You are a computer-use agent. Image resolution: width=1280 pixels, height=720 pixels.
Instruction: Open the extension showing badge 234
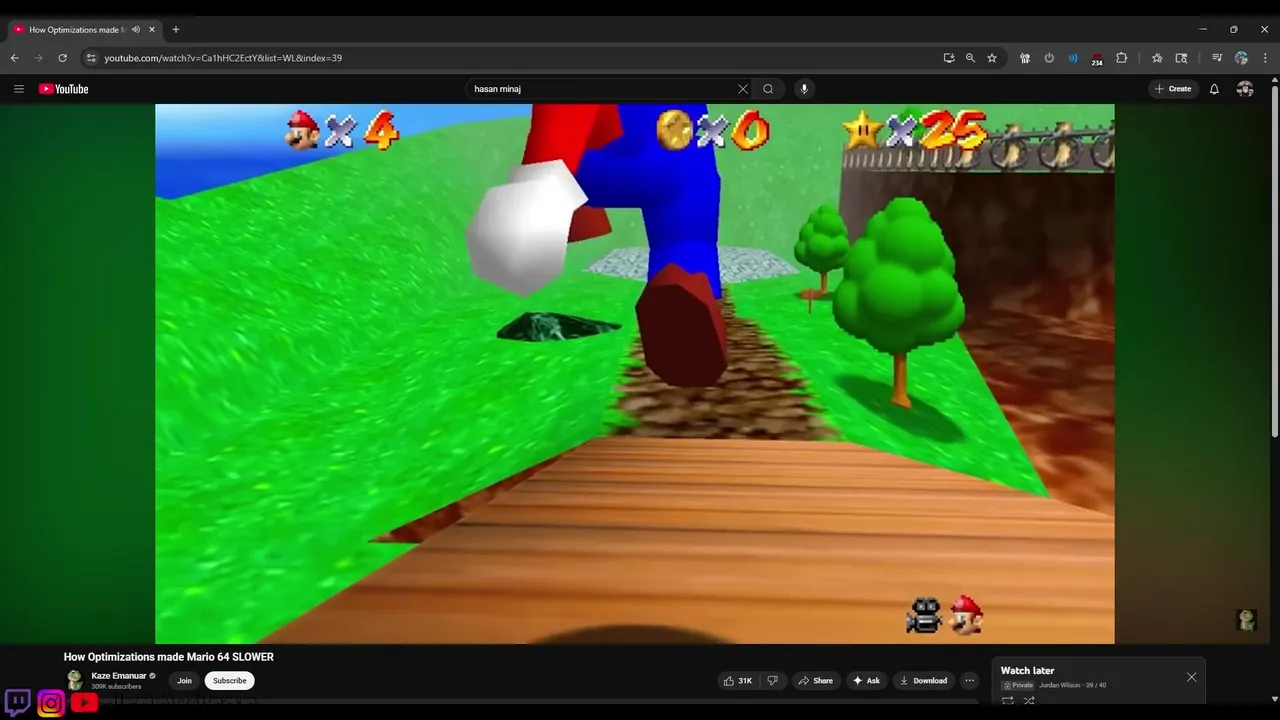click(1097, 59)
